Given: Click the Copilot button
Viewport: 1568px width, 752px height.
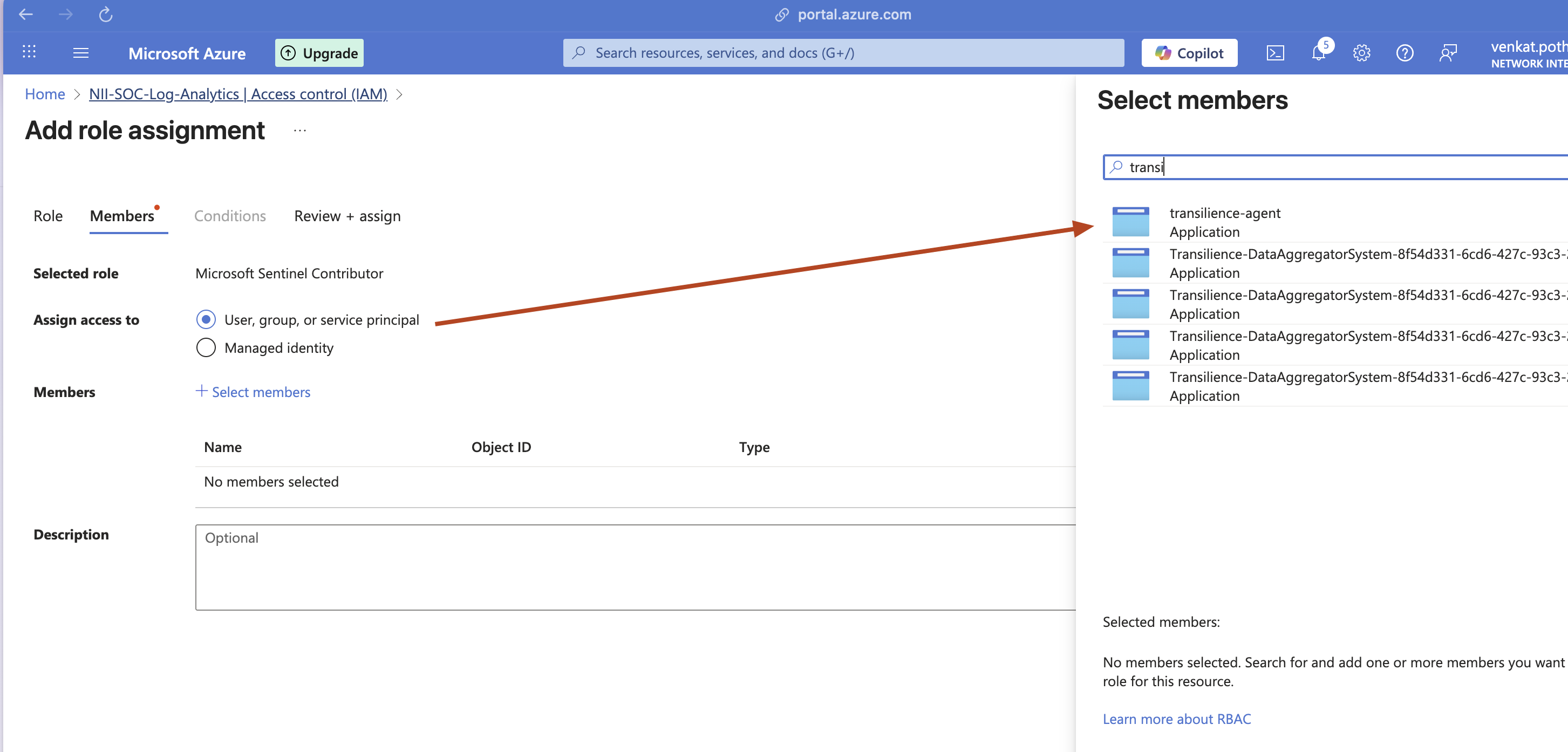Looking at the screenshot, I should (x=1189, y=53).
